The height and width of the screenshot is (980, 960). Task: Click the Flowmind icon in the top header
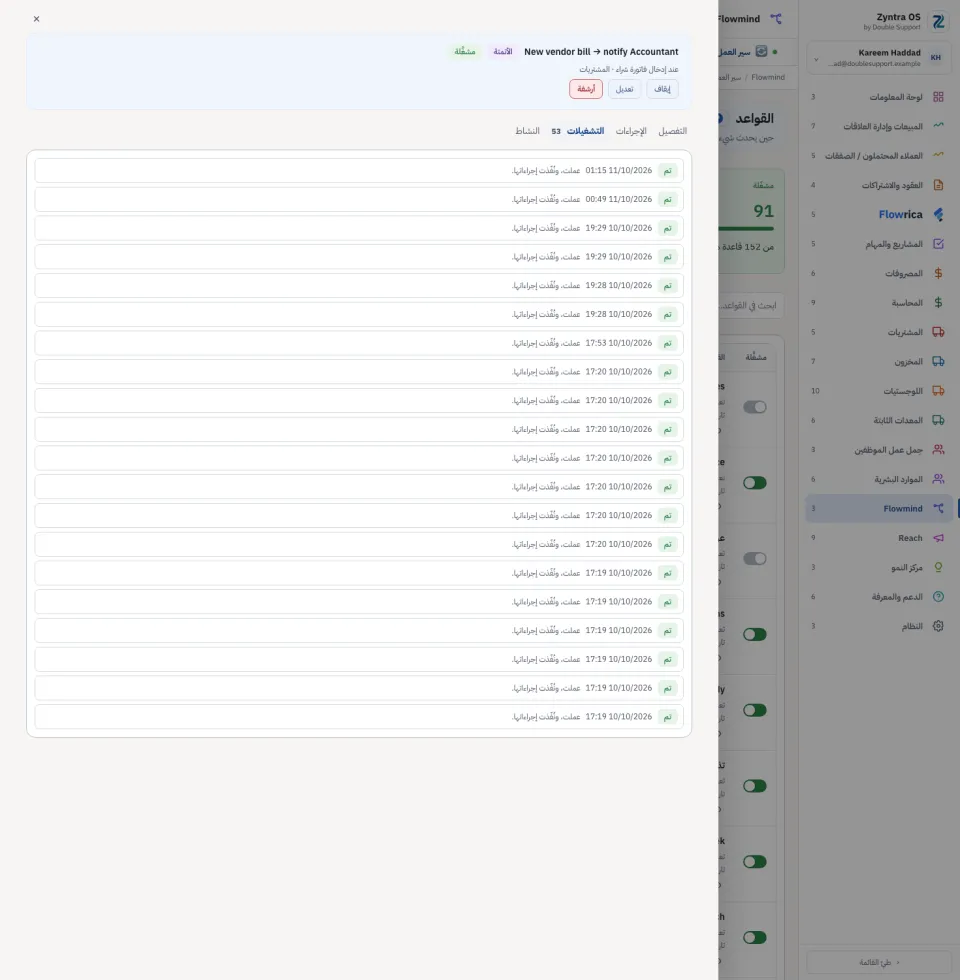[776, 19]
